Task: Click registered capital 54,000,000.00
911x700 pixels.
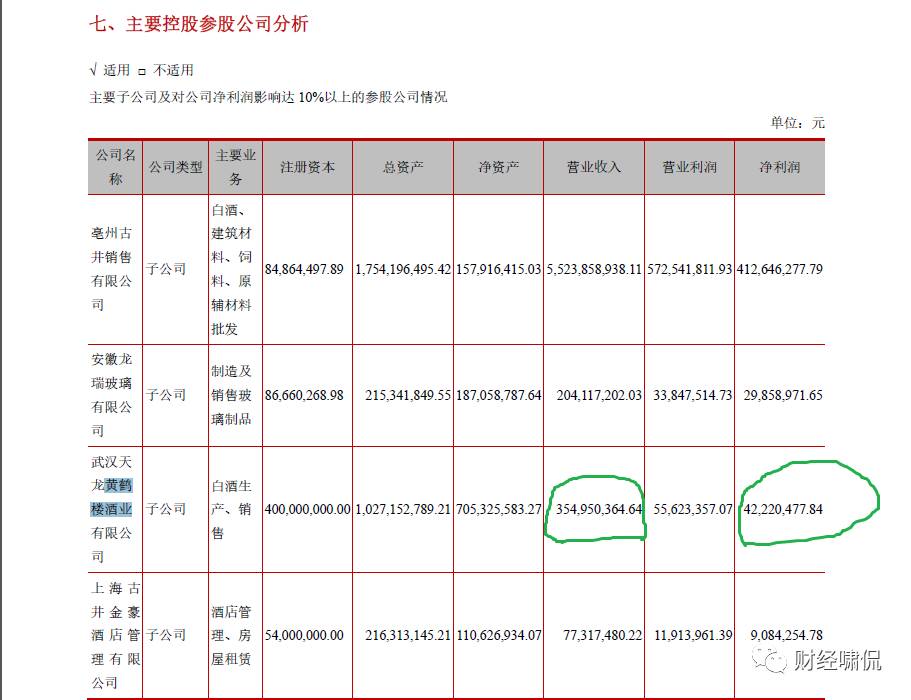Action: [x=304, y=636]
